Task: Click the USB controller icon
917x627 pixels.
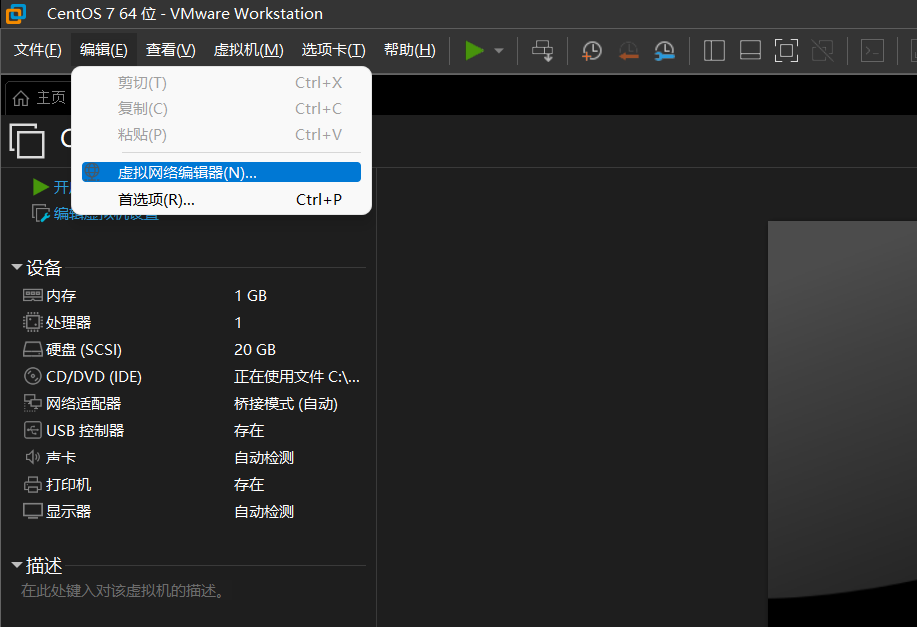Action: tap(33, 430)
